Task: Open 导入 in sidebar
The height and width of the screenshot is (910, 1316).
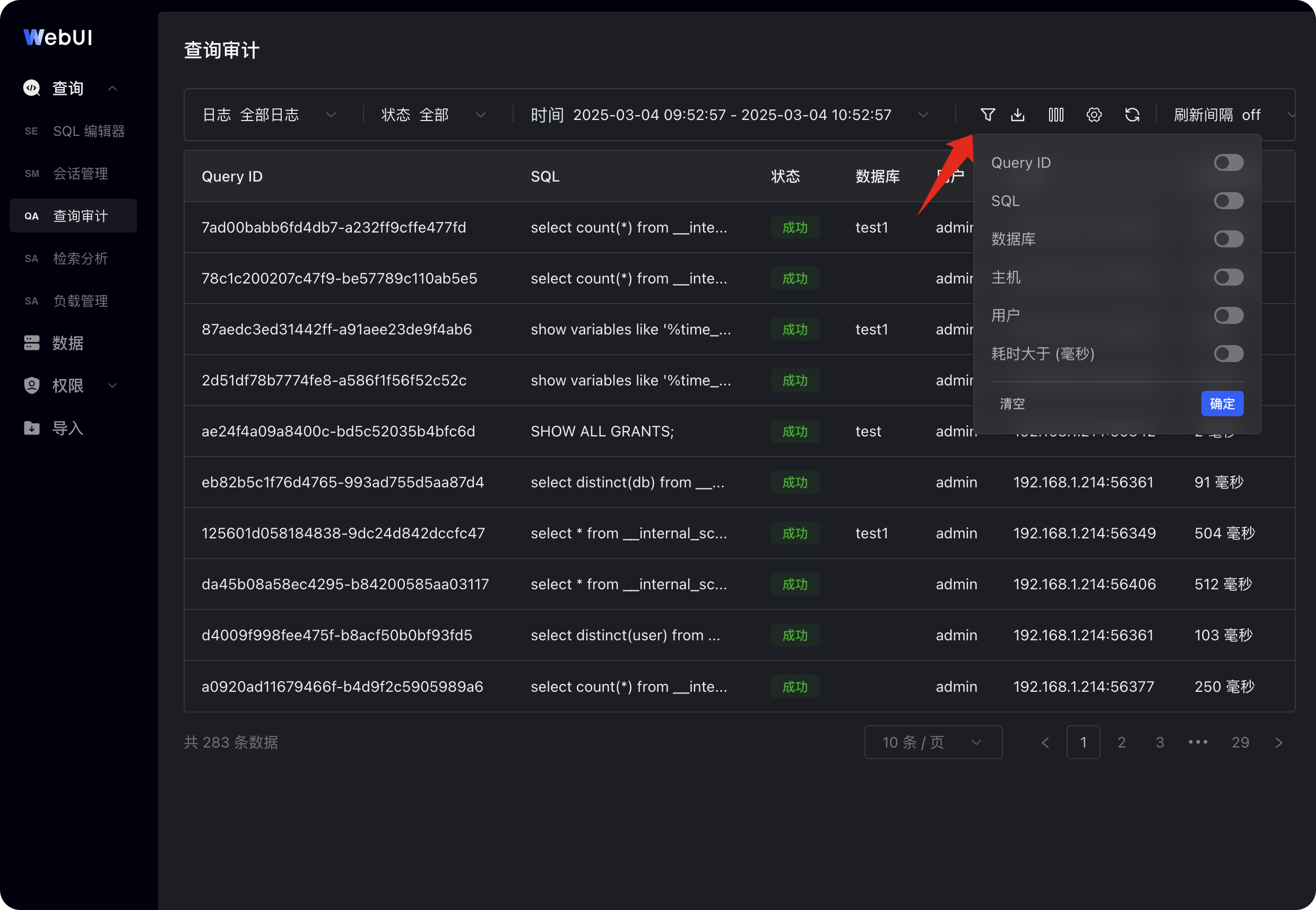Action: coord(68,427)
